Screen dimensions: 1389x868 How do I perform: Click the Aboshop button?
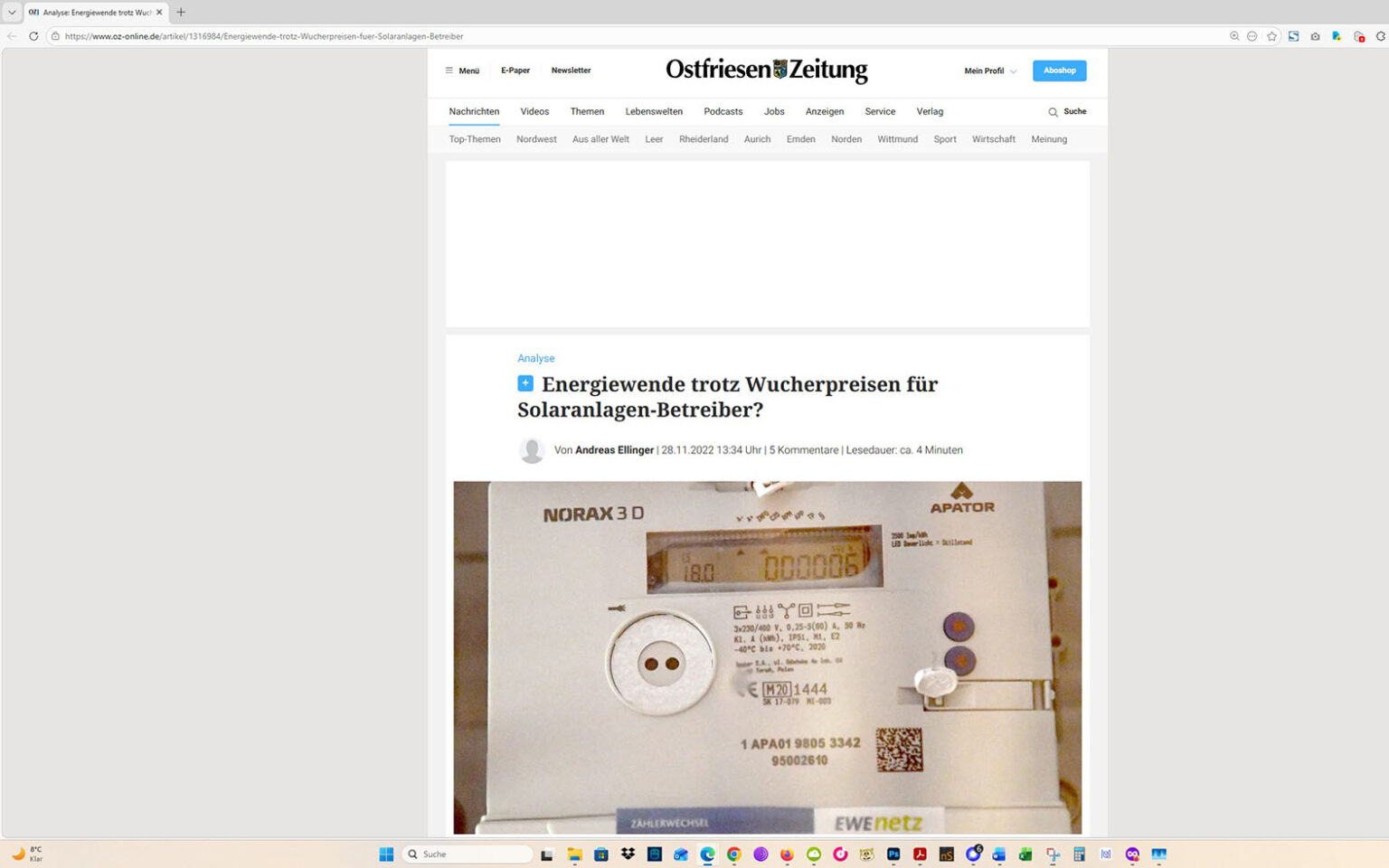pyautogui.click(x=1059, y=70)
